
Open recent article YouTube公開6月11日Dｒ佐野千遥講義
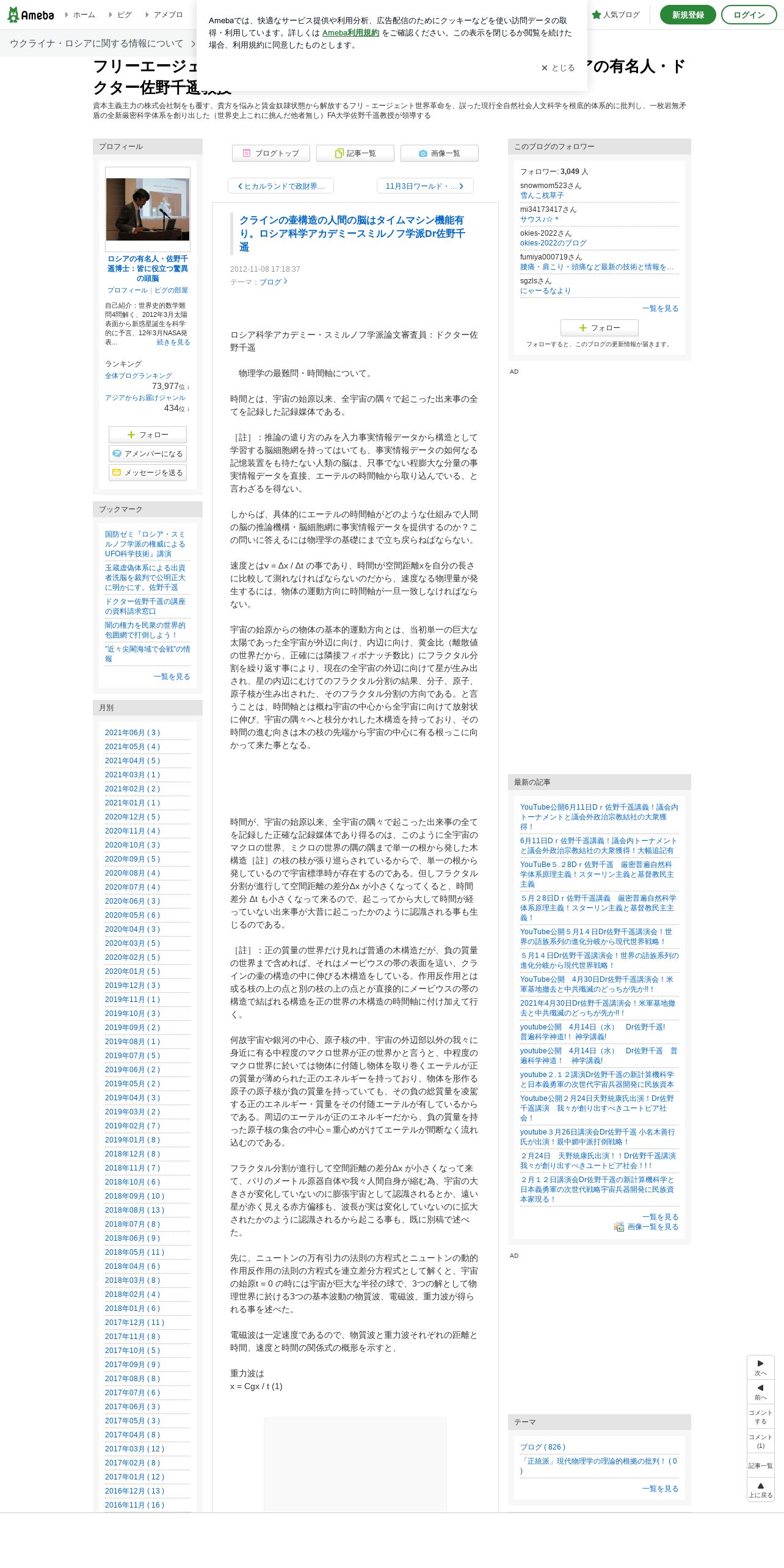[x=599, y=817]
